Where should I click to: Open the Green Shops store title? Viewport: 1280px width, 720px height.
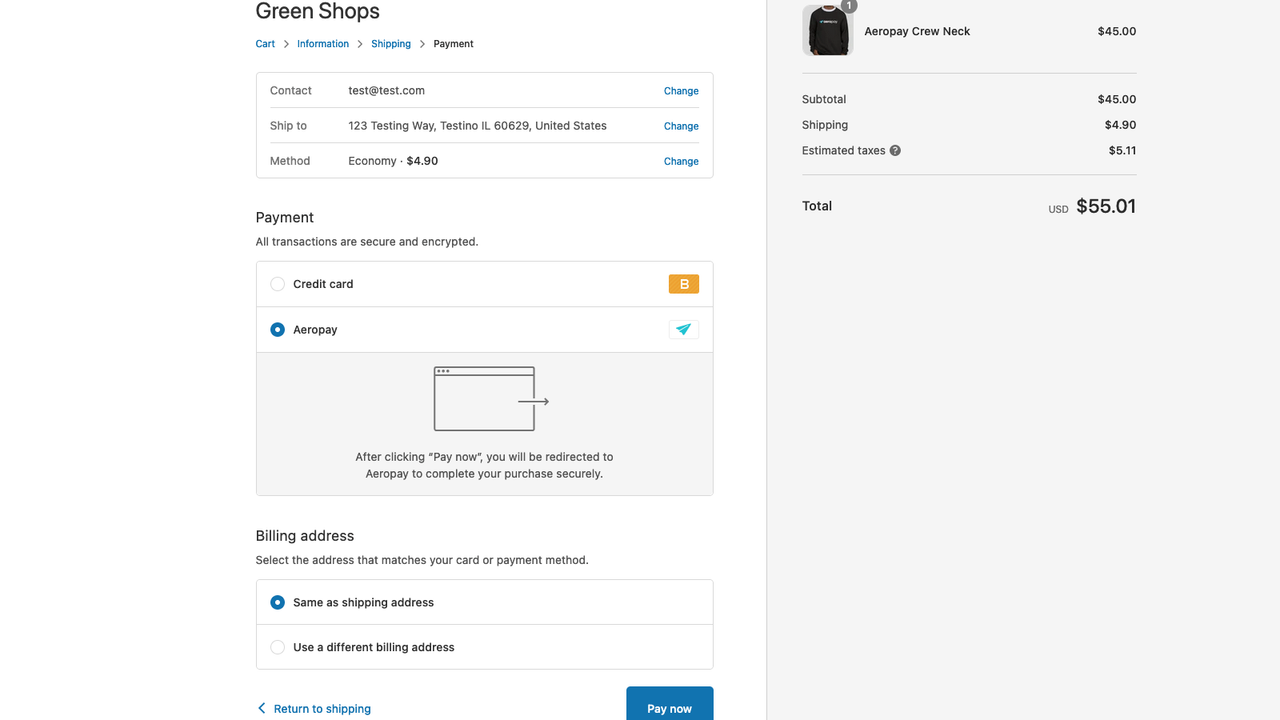318,12
